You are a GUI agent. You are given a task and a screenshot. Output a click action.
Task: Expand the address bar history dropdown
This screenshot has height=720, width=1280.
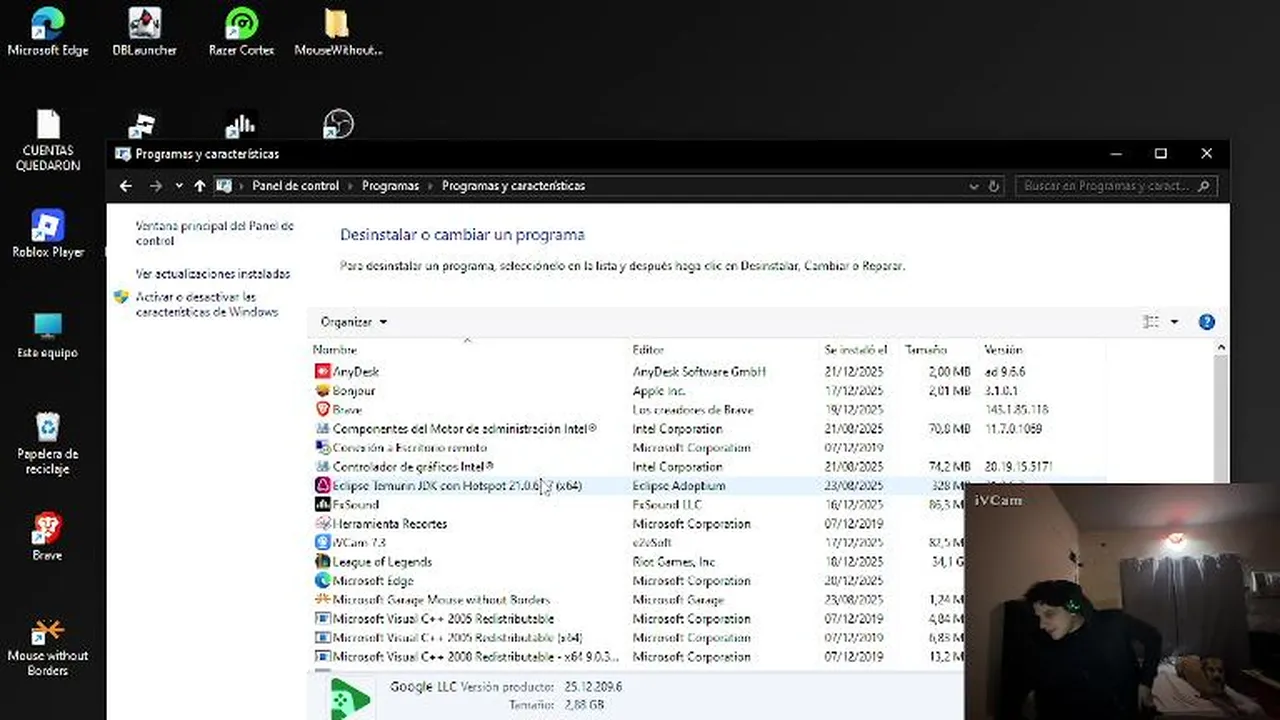point(974,186)
